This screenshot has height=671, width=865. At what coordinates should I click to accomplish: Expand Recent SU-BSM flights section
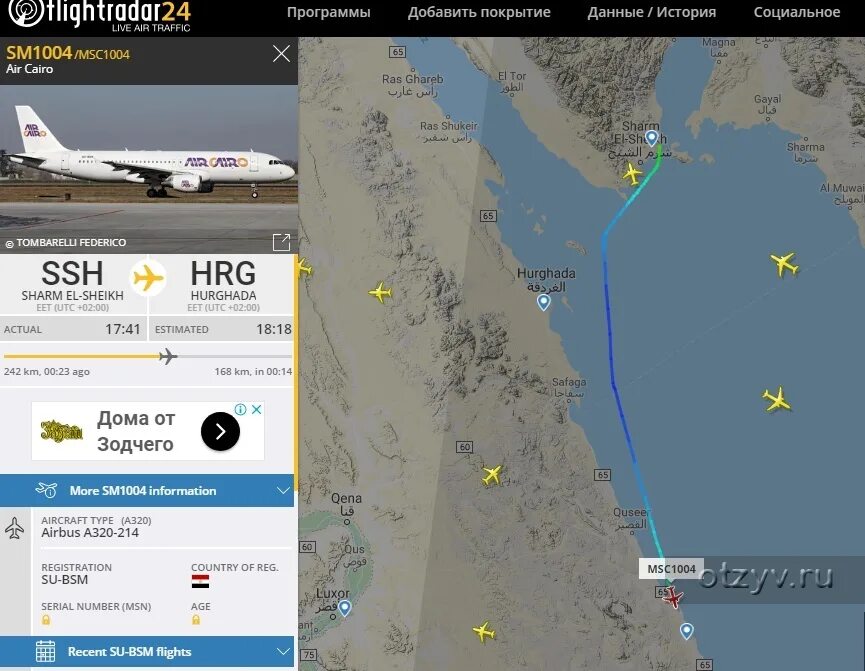(x=147, y=652)
